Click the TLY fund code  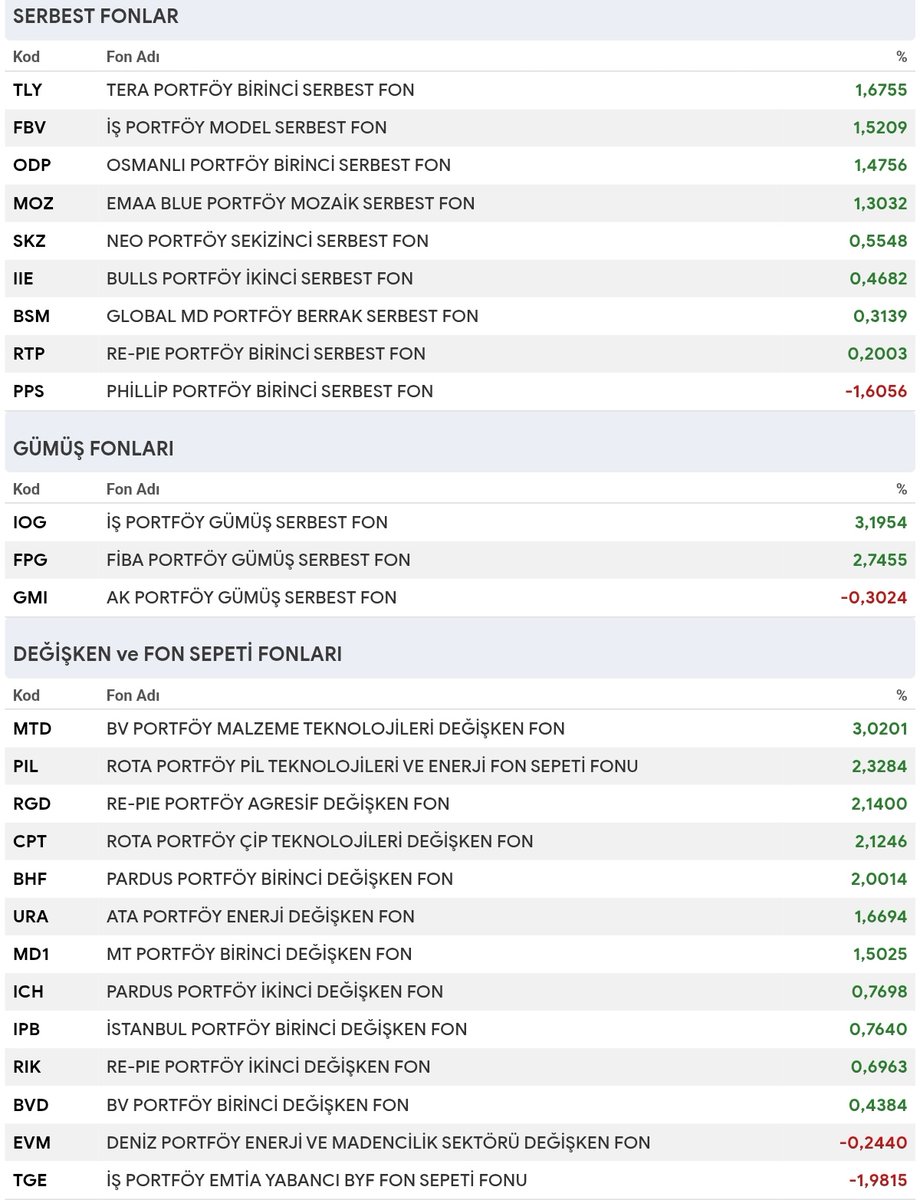[x=27, y=90]
